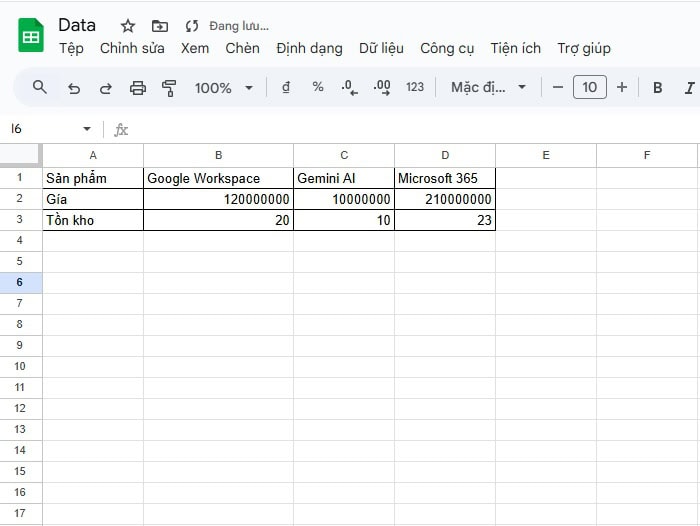Image resolution: width=700 pixels, height=526 pixels.
Task: Click the font size input field
Action: click(589, 88)
